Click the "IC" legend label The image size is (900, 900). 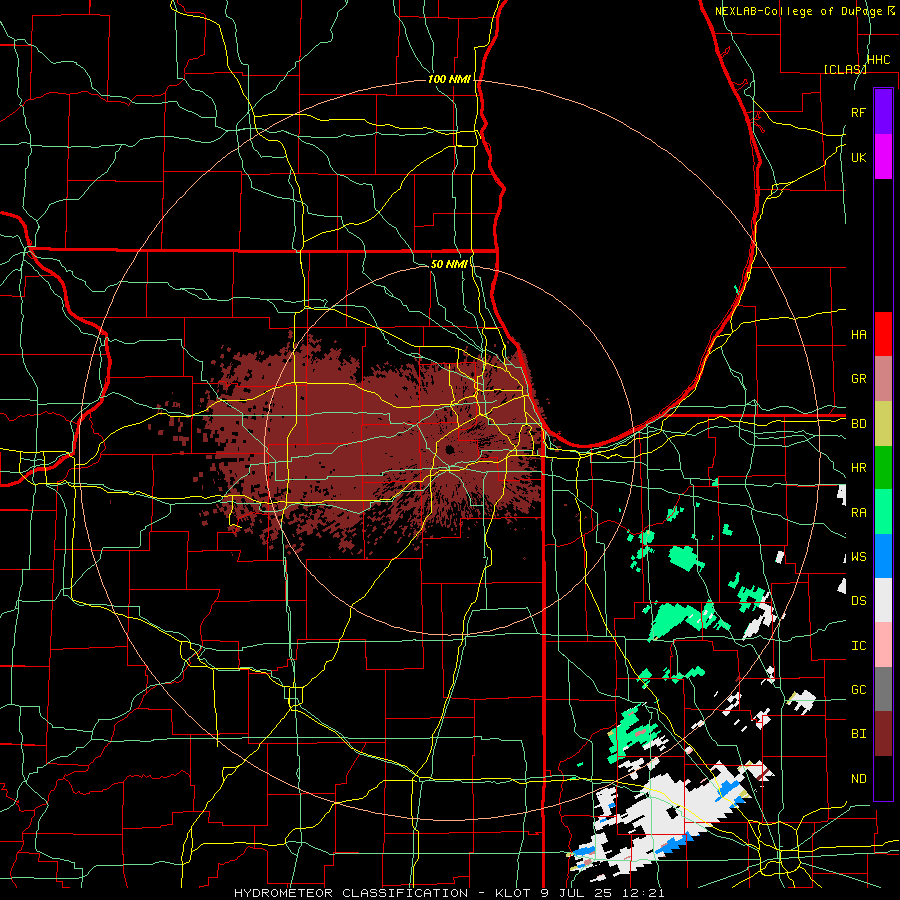(858, 646)
